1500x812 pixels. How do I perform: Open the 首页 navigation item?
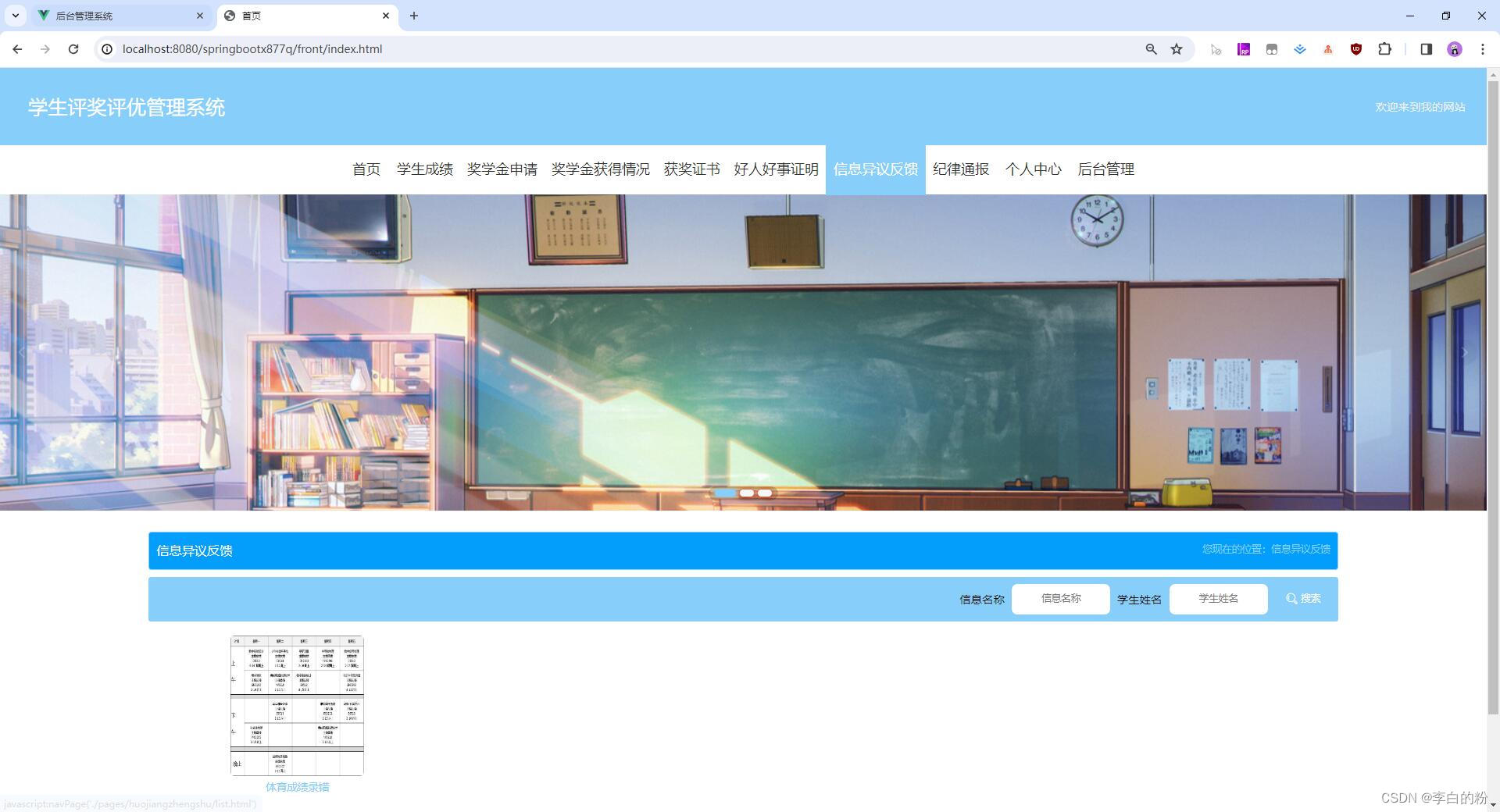366,169
